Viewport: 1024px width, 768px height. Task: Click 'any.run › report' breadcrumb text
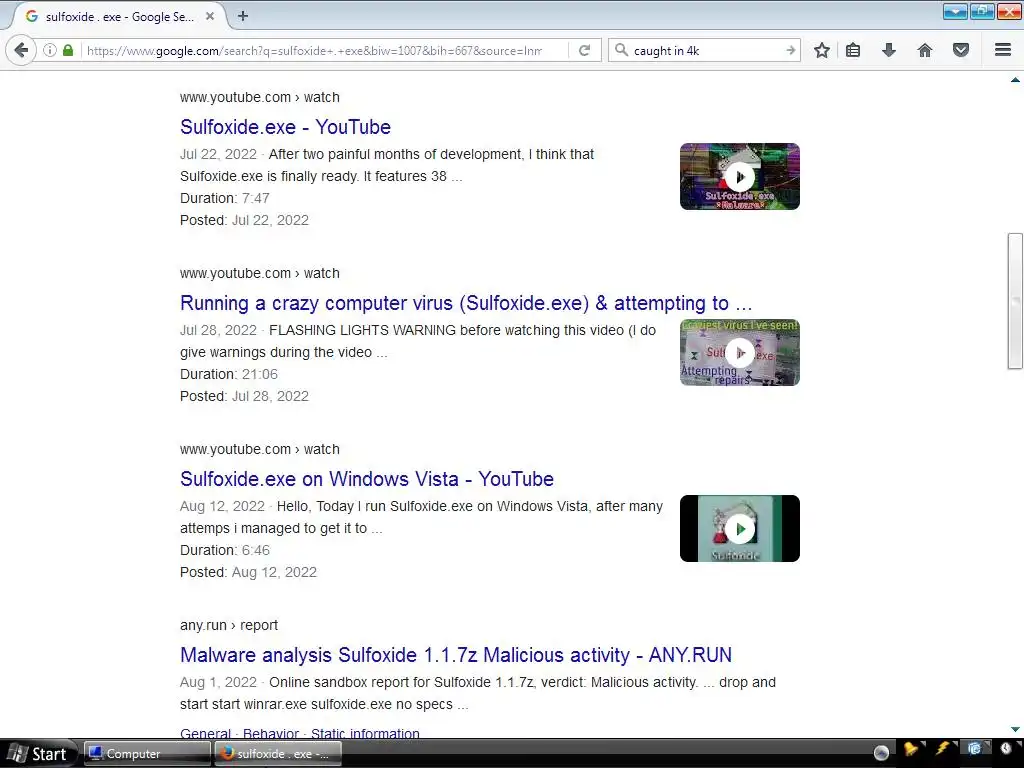tap(229, 625)
